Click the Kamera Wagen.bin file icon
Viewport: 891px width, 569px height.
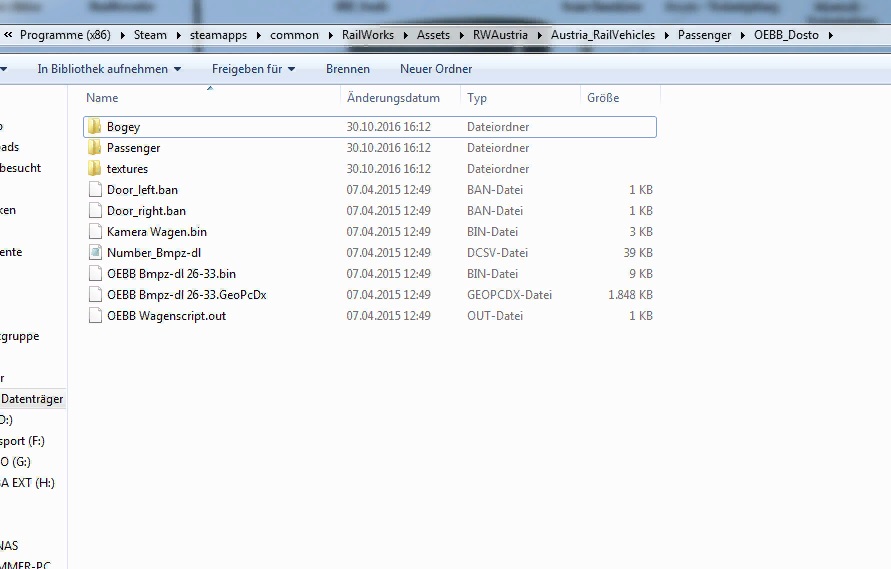(x=95, y=231)
